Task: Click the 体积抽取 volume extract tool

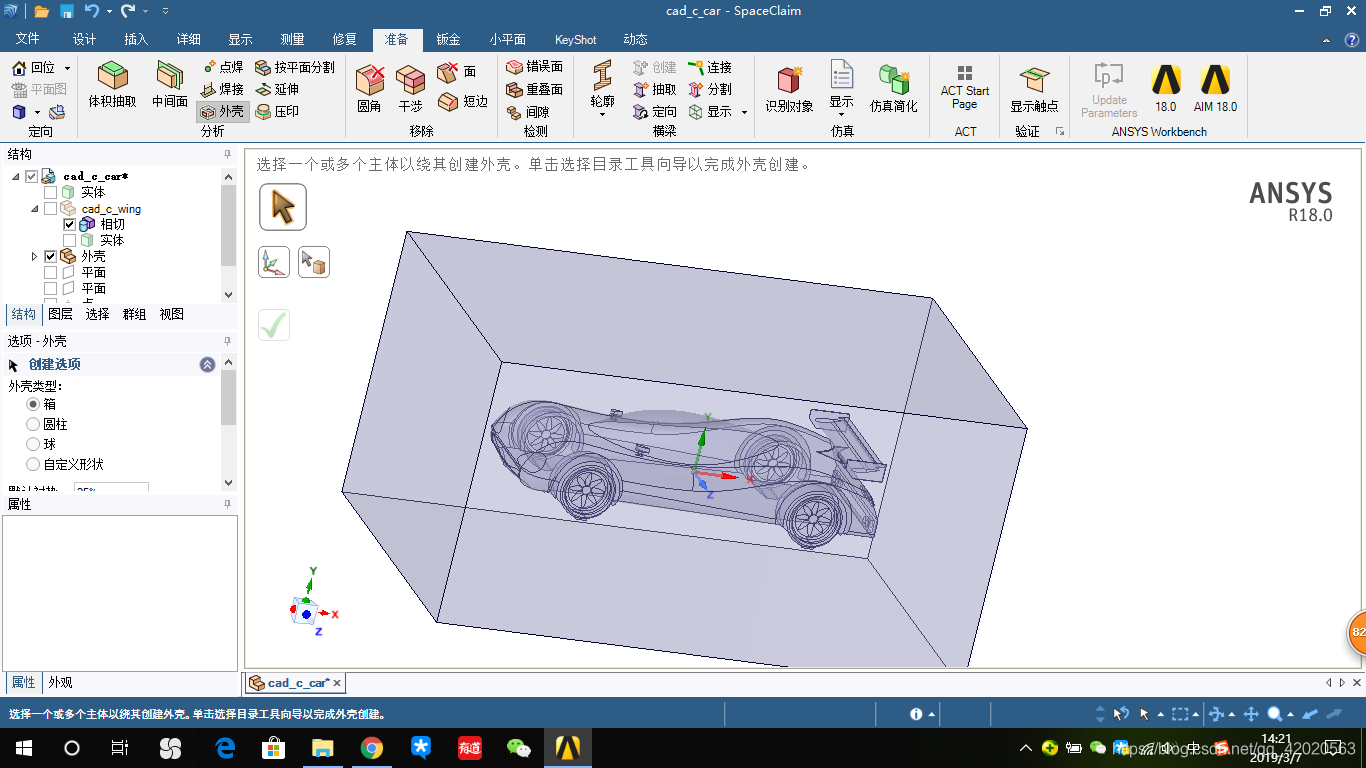Action: (x=112, y=84)
